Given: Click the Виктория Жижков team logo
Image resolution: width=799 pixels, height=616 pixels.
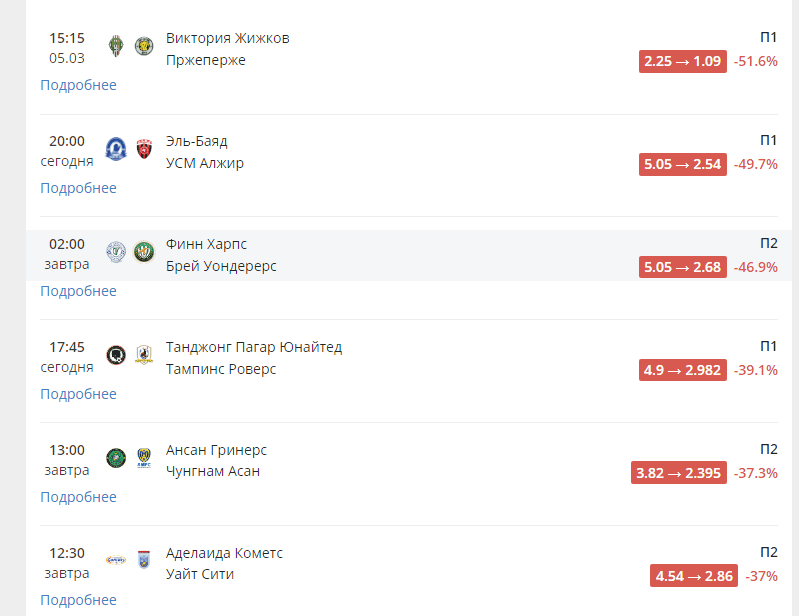Looking at the screenshot, I should coord(116,46).
